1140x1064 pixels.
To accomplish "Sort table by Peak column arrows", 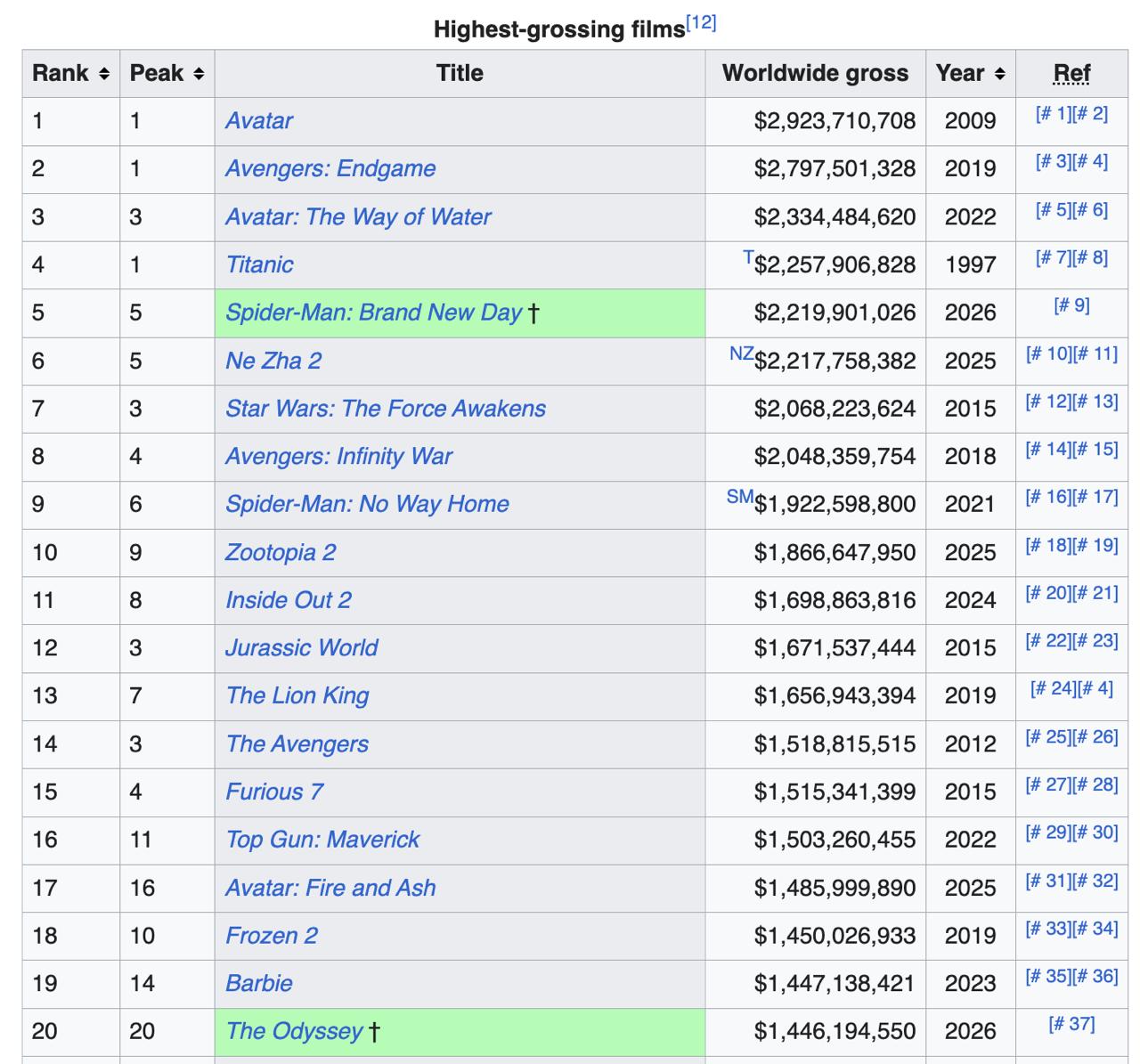I will point(199,74).
